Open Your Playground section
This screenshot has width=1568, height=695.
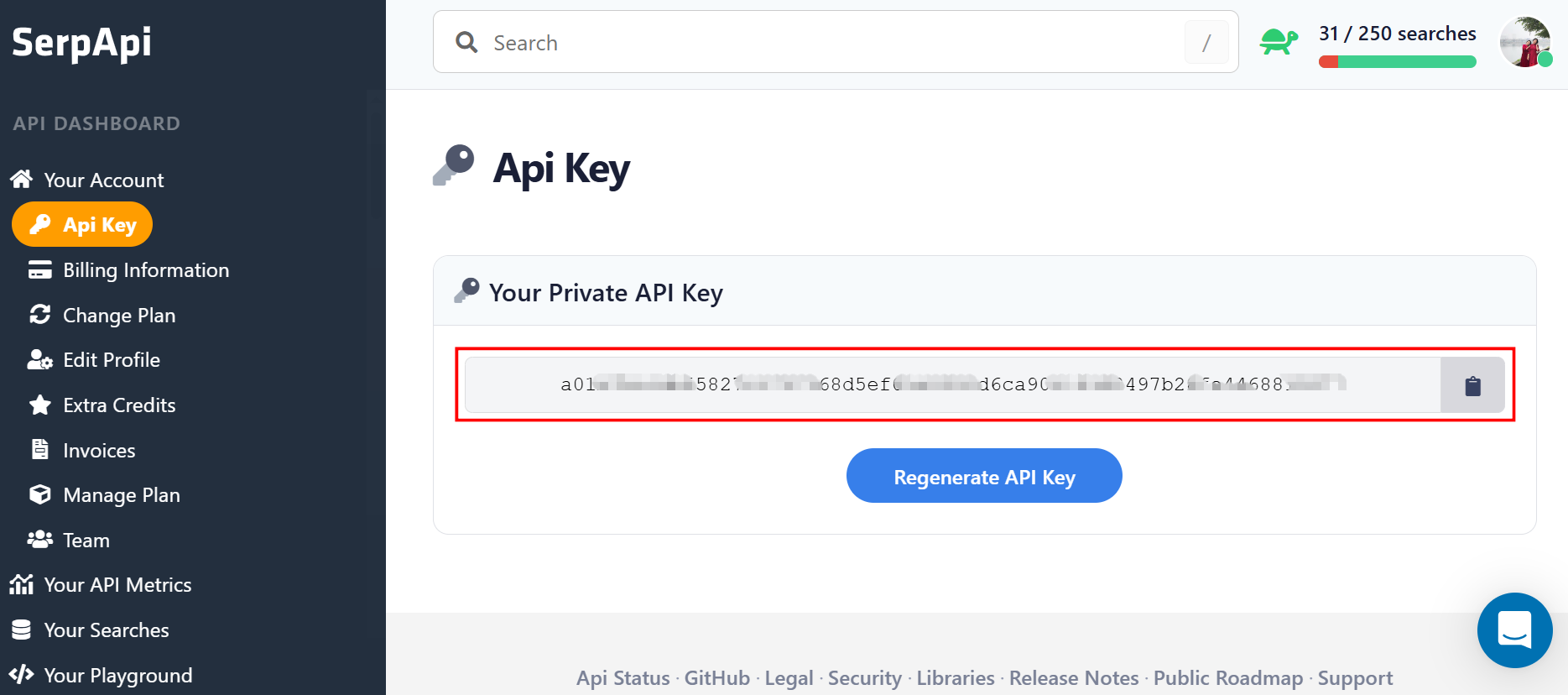click(x=117, y=676)
